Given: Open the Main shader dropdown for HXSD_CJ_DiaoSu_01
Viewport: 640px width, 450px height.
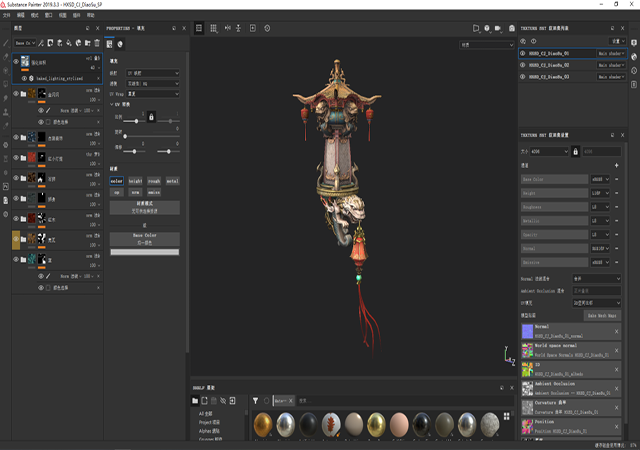Looking at the screenshot, I should 609,52.
